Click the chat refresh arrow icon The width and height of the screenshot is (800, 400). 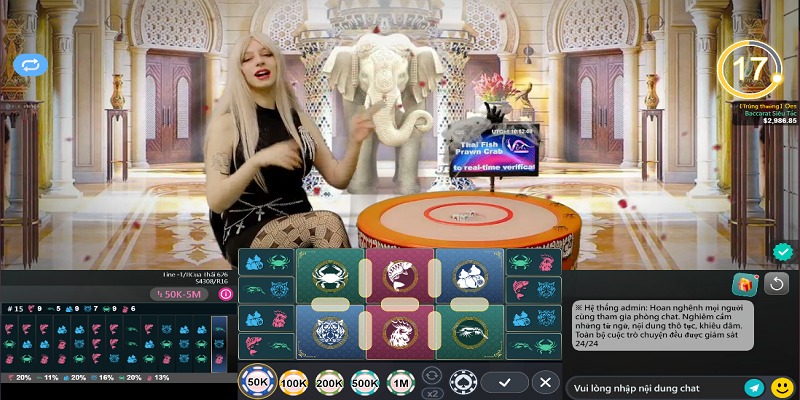click(777, 284)
